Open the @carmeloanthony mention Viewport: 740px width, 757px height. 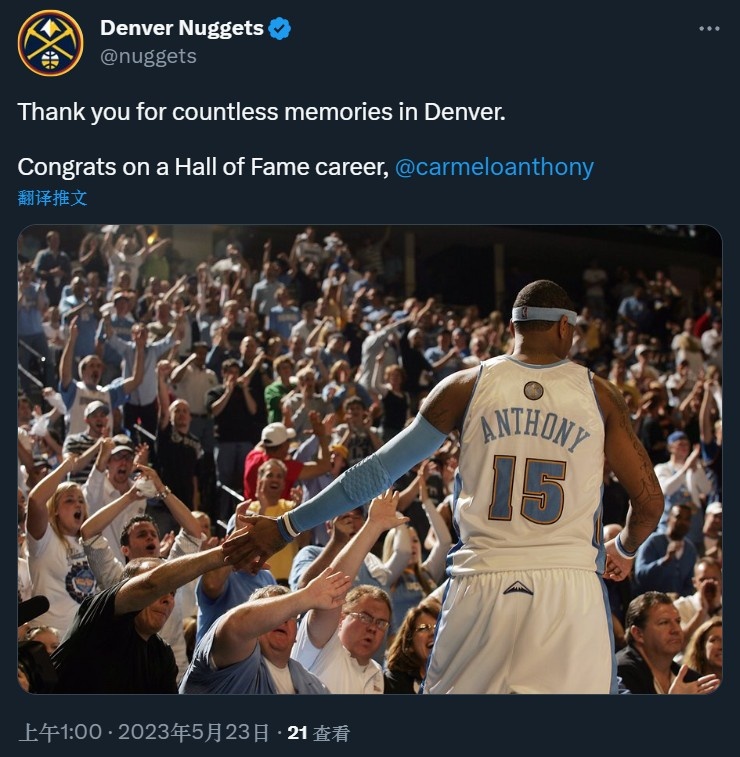click(x=494, y=167)
